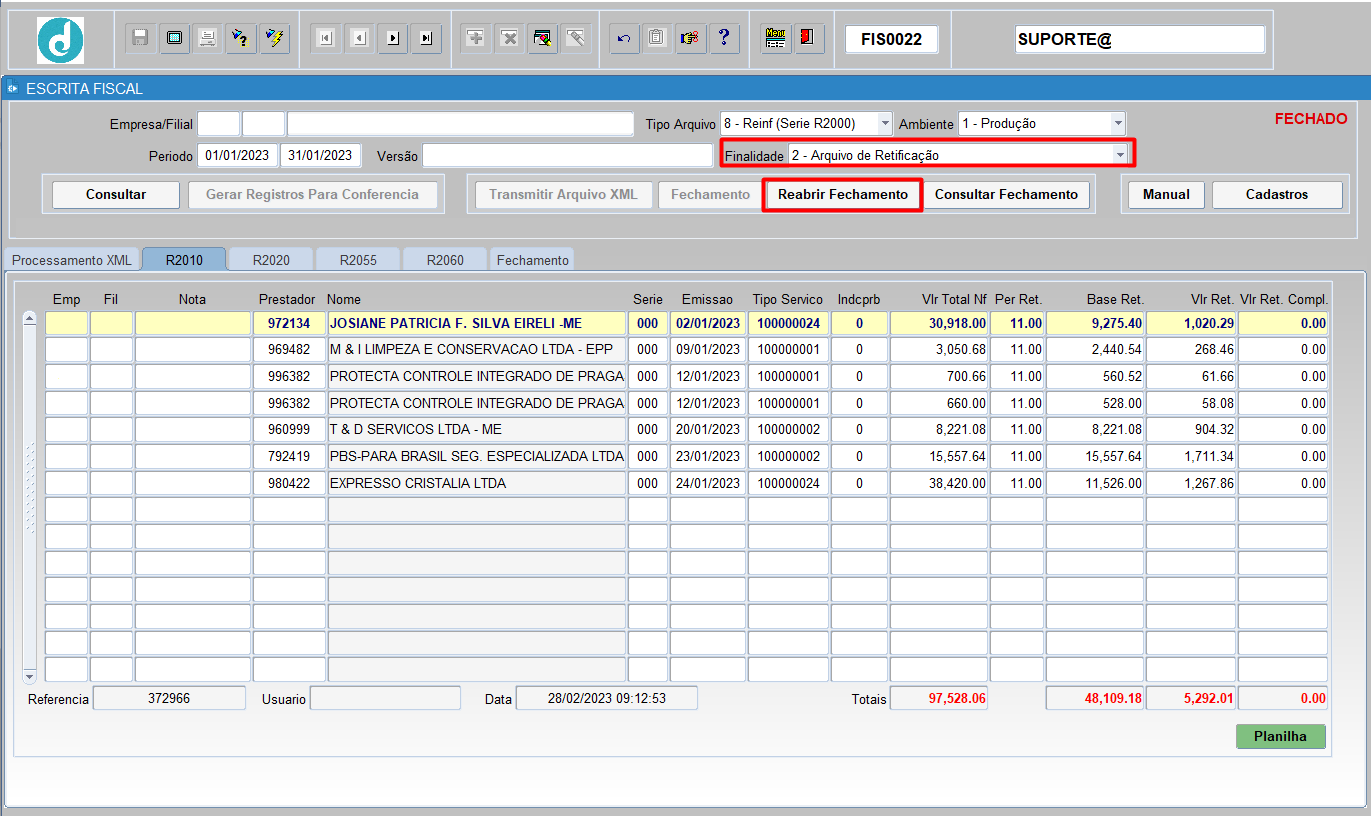Click the FIS0022 program code field
1371x816 pixels.
892,39
